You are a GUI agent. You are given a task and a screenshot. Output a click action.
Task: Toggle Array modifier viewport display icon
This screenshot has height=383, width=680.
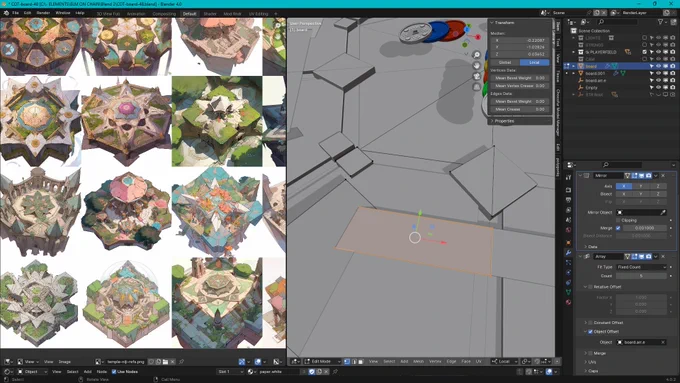[x=641, y=257]
